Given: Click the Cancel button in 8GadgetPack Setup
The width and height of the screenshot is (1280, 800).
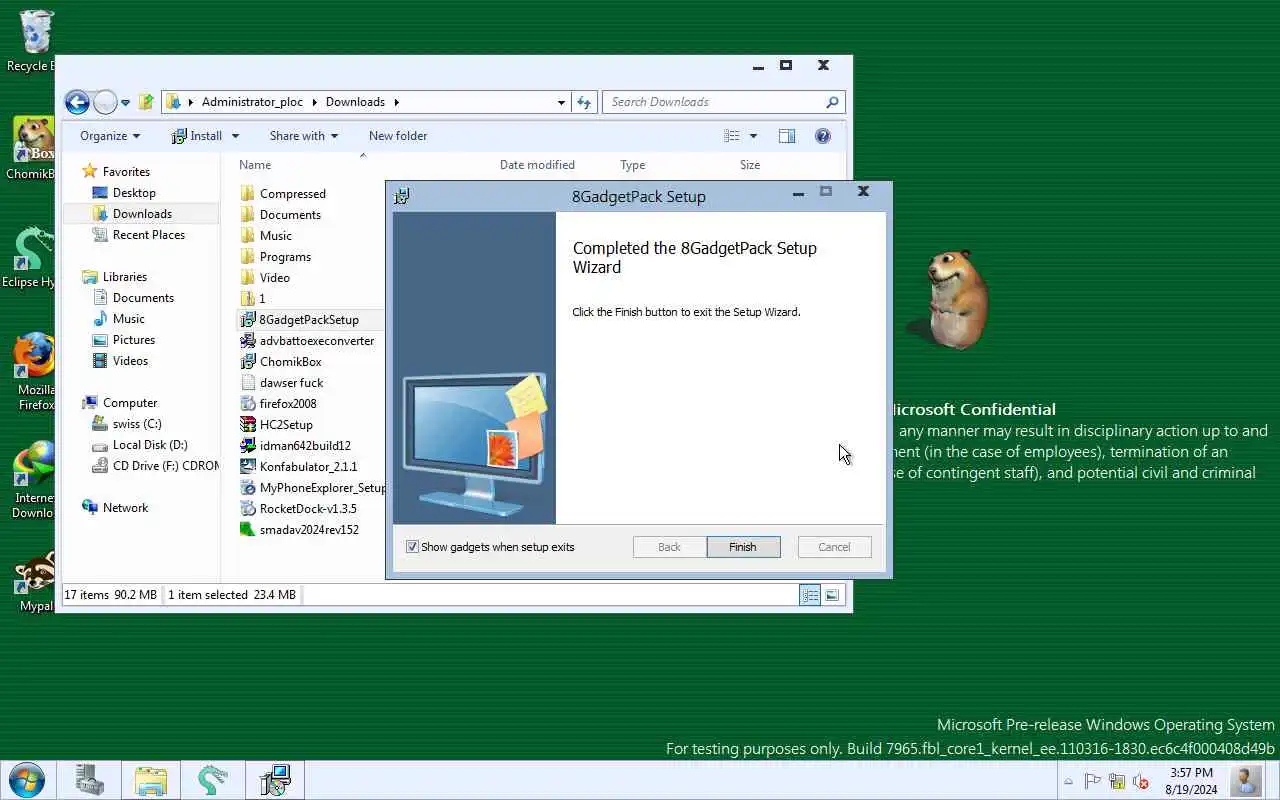Looking at the screenshot, I should pos(834,547).
